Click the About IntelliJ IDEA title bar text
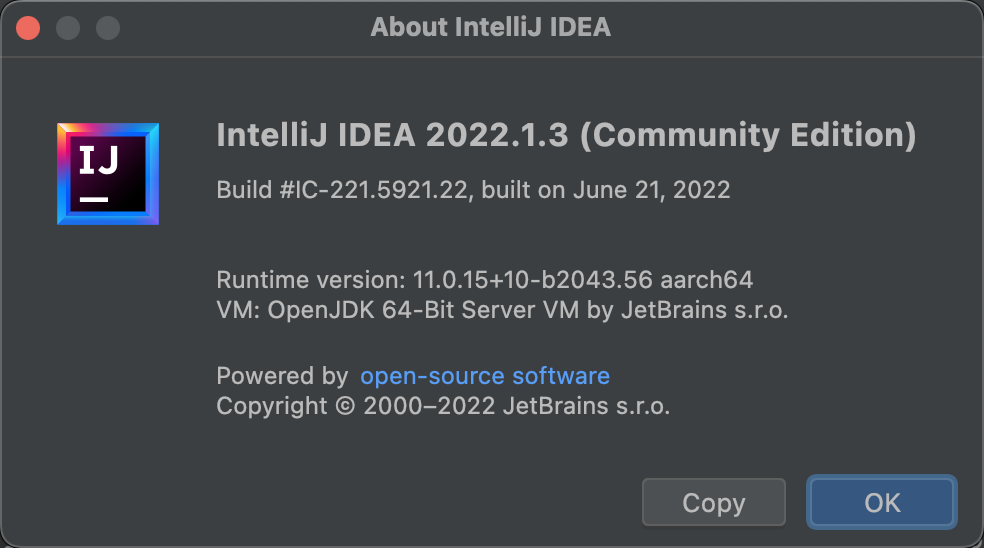984x548 pixels. [490, 28]
